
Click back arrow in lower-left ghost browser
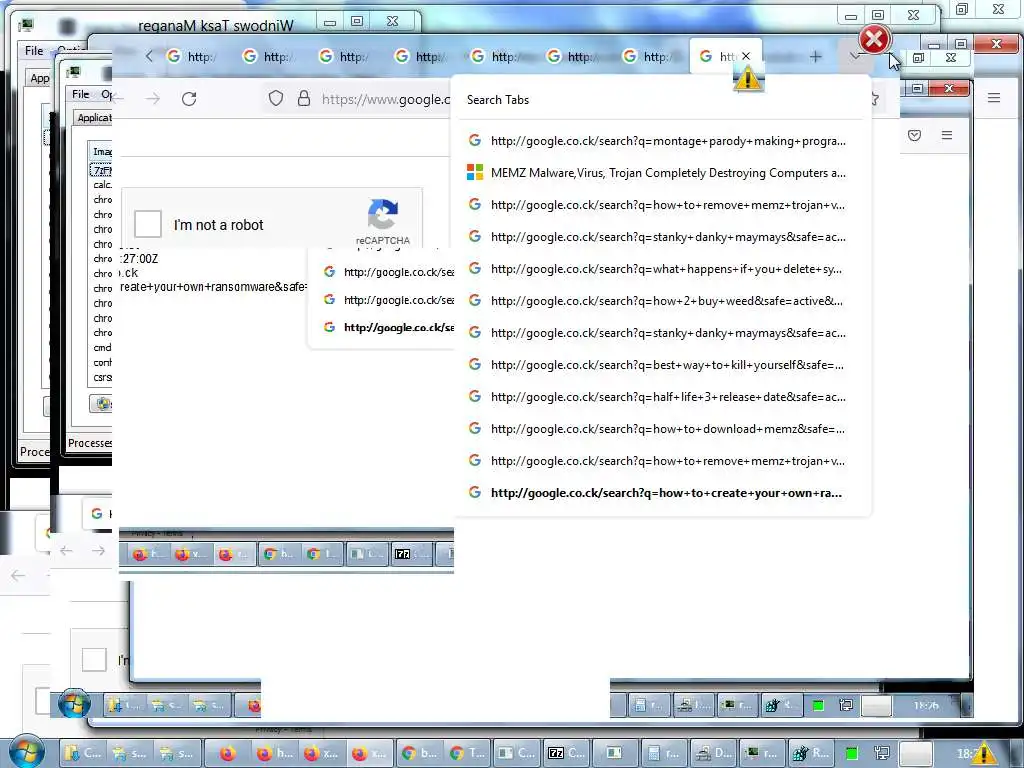[18, 575]
